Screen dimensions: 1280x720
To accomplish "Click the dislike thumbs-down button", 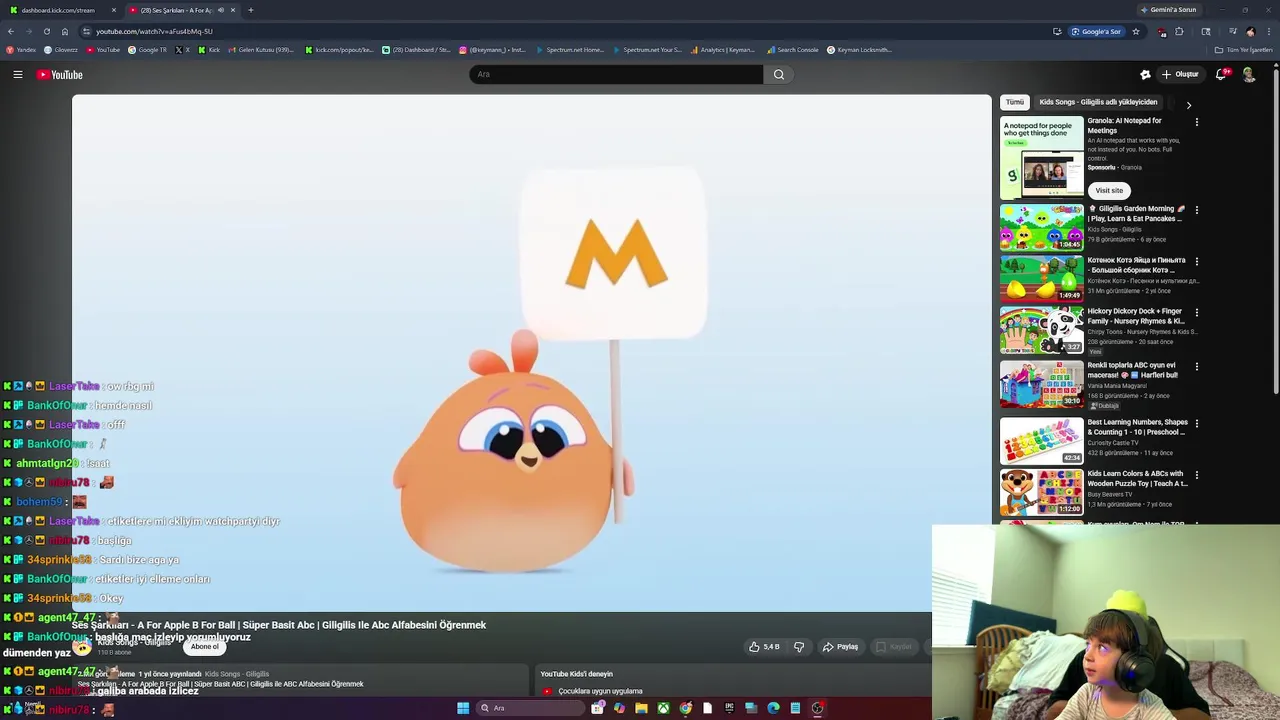I will click(799, 647).
